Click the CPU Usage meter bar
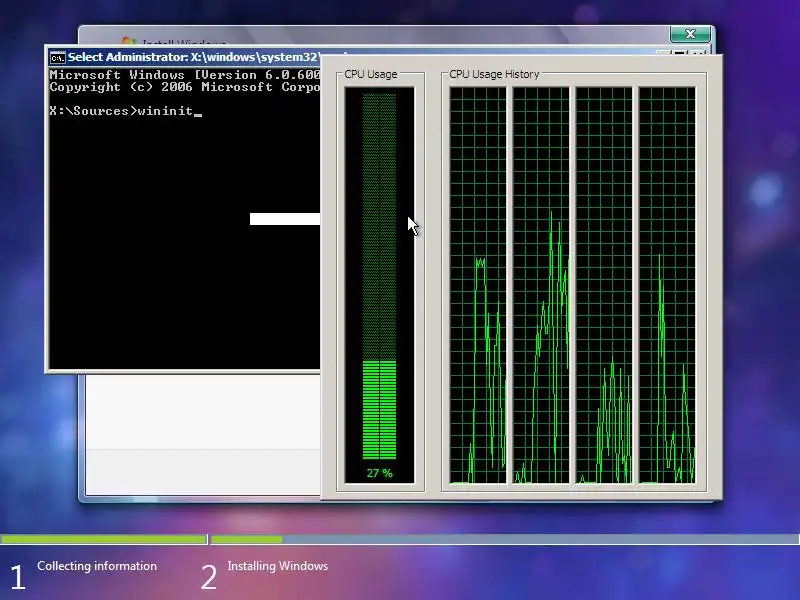The image size is (800, 600). 380,276
